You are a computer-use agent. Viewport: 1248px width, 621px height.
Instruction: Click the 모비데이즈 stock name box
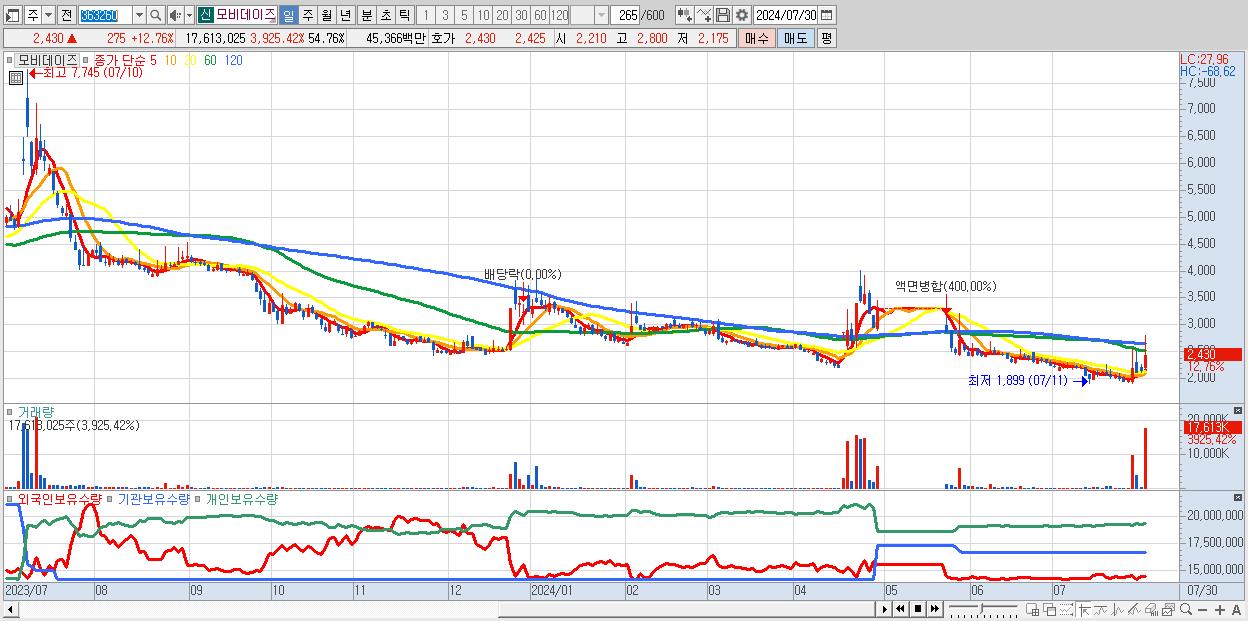[x=245, y=15]
